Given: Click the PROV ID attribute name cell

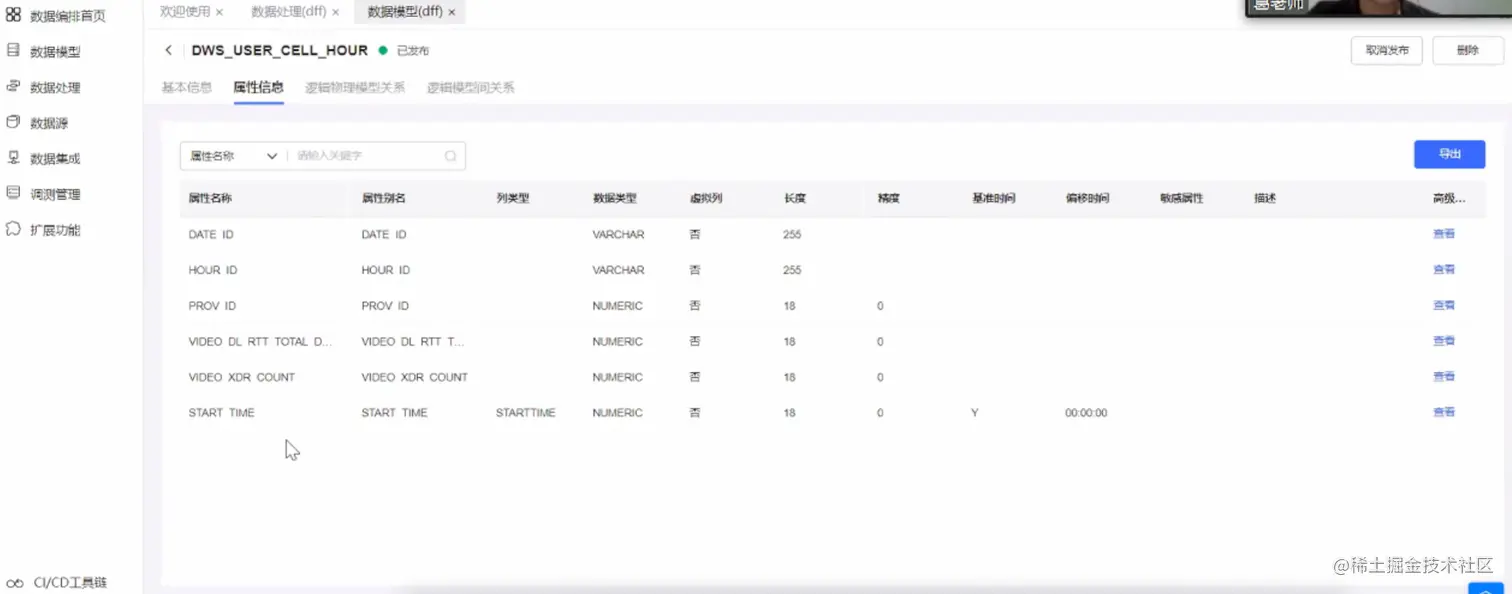Looking at the screenshot, I should (212, 306).
